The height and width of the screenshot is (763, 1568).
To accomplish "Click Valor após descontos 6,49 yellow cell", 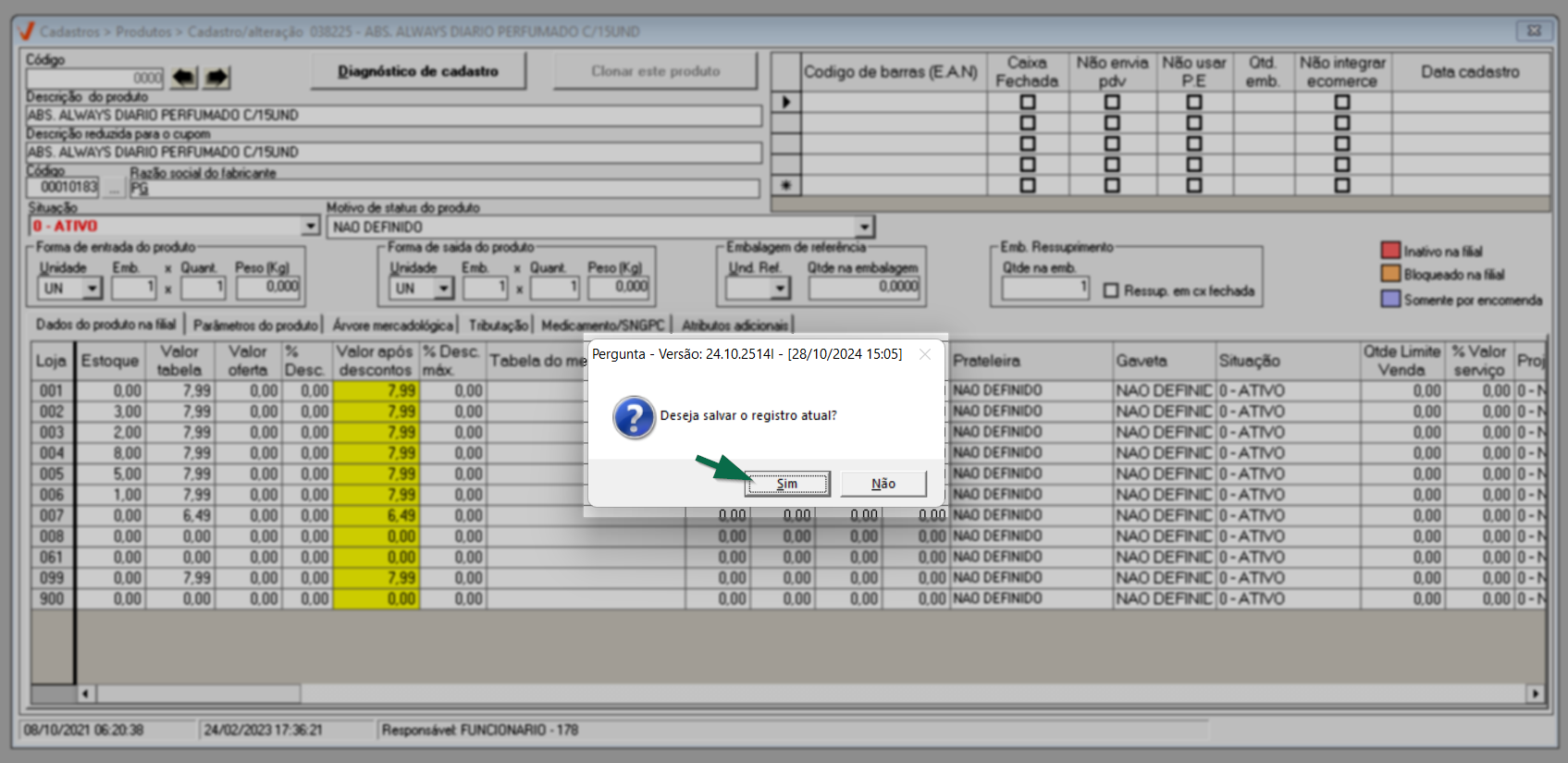I will click(x=376, y=515).
